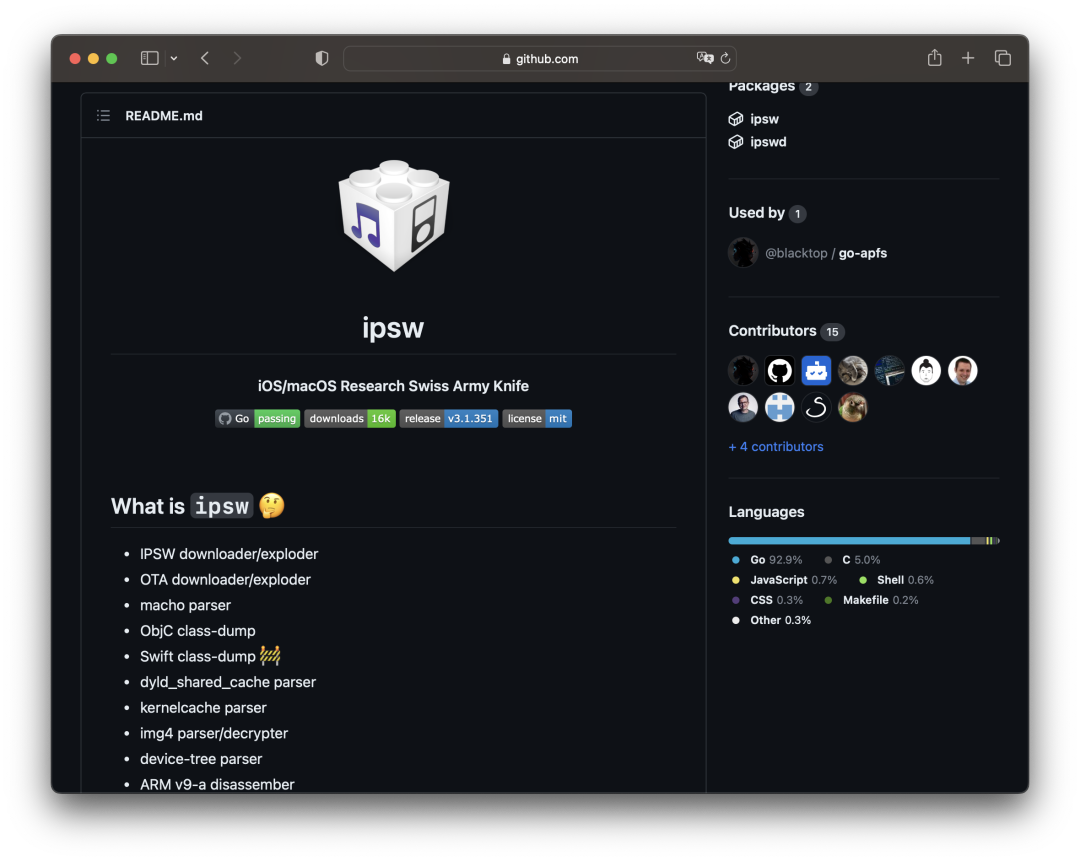Click the translate page icon
Image resolution: width=1080 pixels, height=861 pixels.
pyautogui.click(x=704, y=59)
